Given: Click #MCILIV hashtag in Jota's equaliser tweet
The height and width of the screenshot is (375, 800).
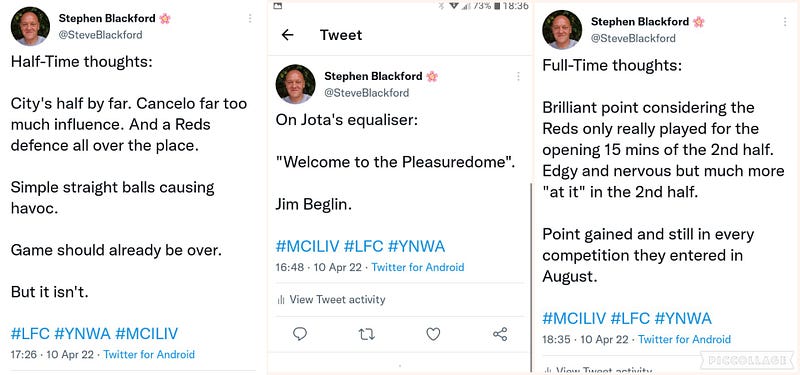Looking at the screenshot, I should [307, 246].
